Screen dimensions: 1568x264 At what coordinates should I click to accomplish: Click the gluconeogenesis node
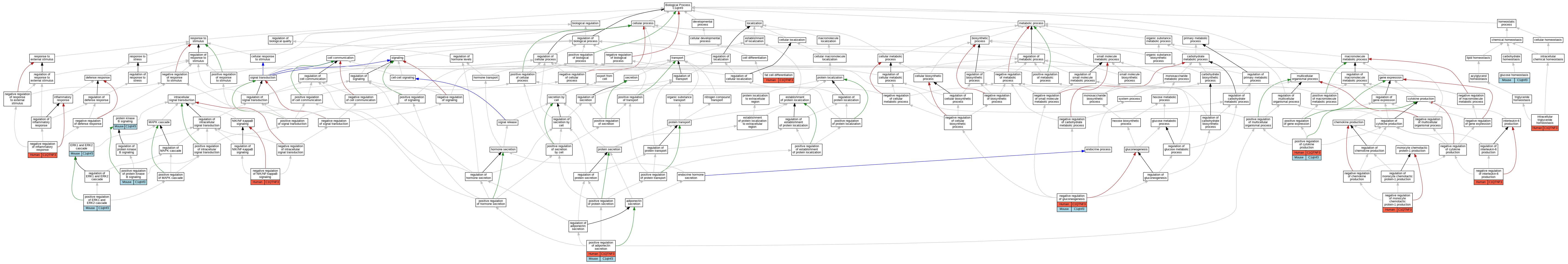tap(1136, 149)
